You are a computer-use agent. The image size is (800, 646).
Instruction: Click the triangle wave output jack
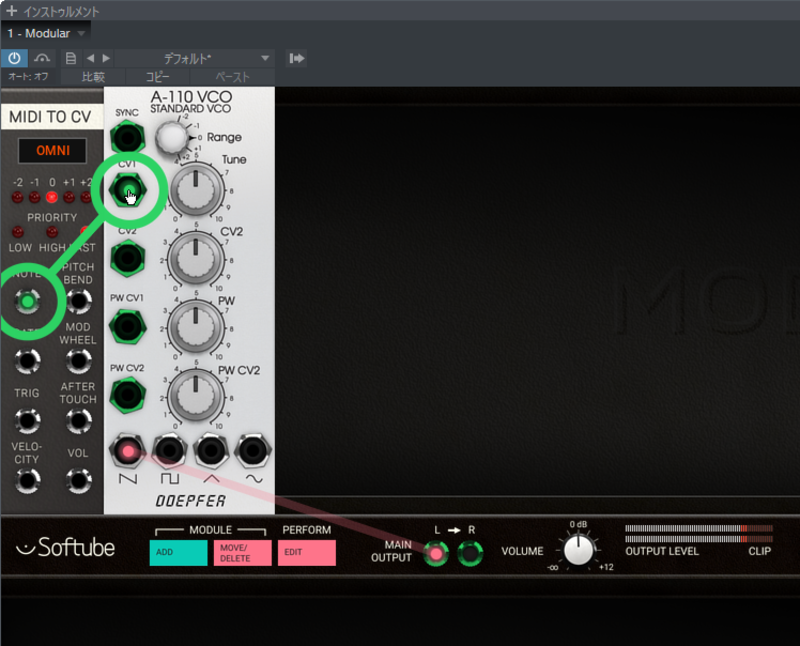pyautogui.click(x=211, y=451)
